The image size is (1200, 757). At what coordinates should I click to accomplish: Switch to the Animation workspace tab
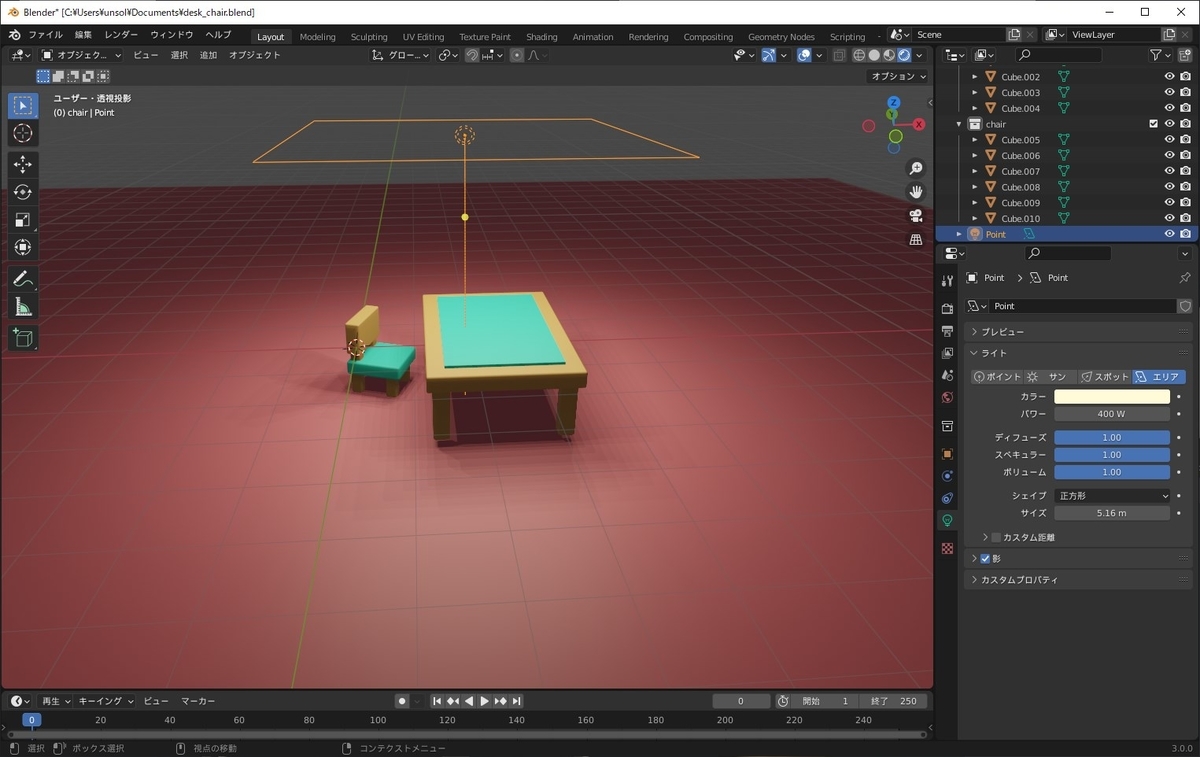tap(593, 37)
